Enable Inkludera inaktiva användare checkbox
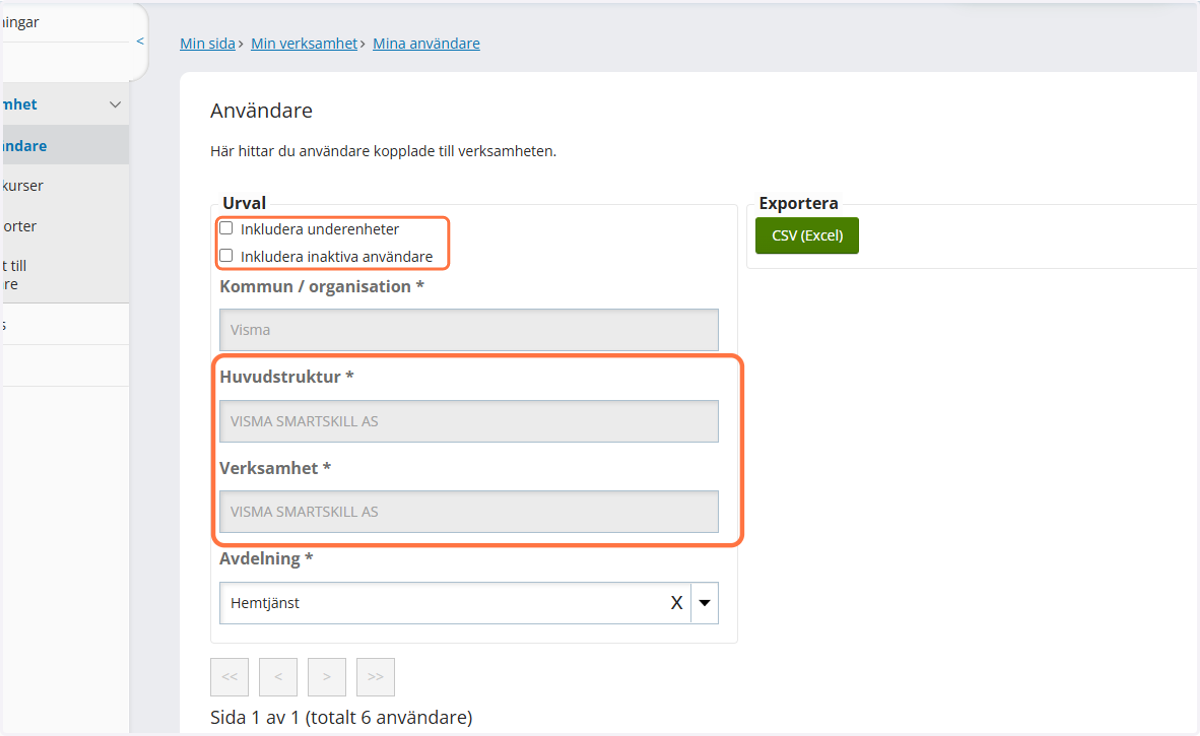 click(x=226, y=256)
